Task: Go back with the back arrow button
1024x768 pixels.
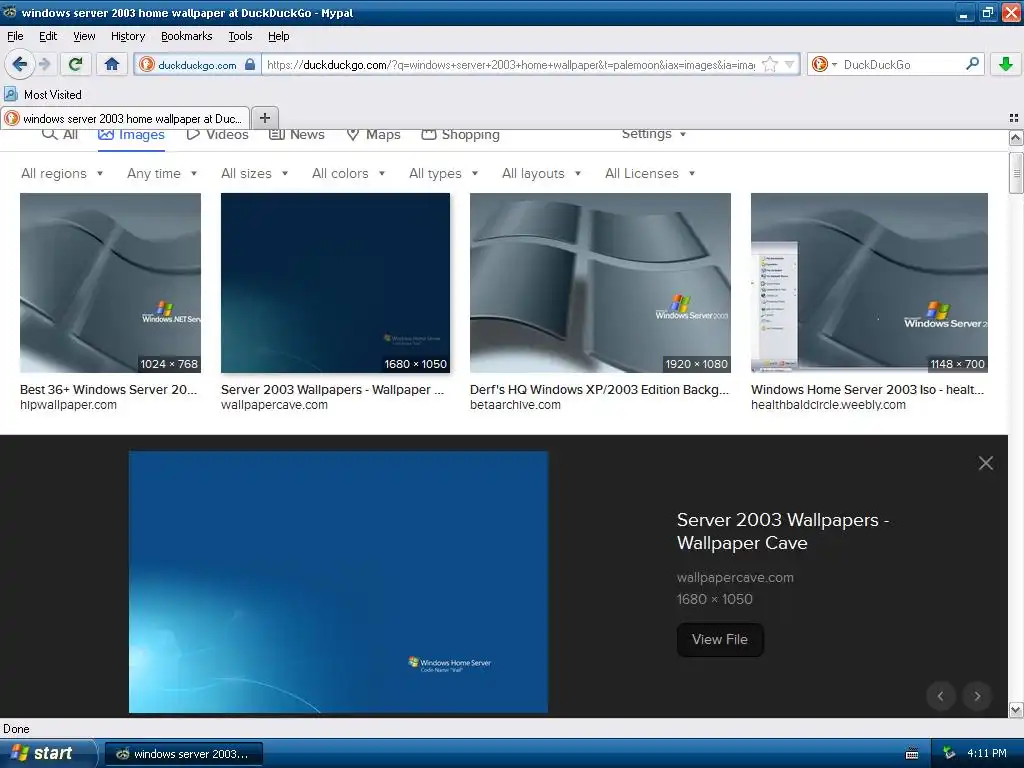Action: pos(20,64)
